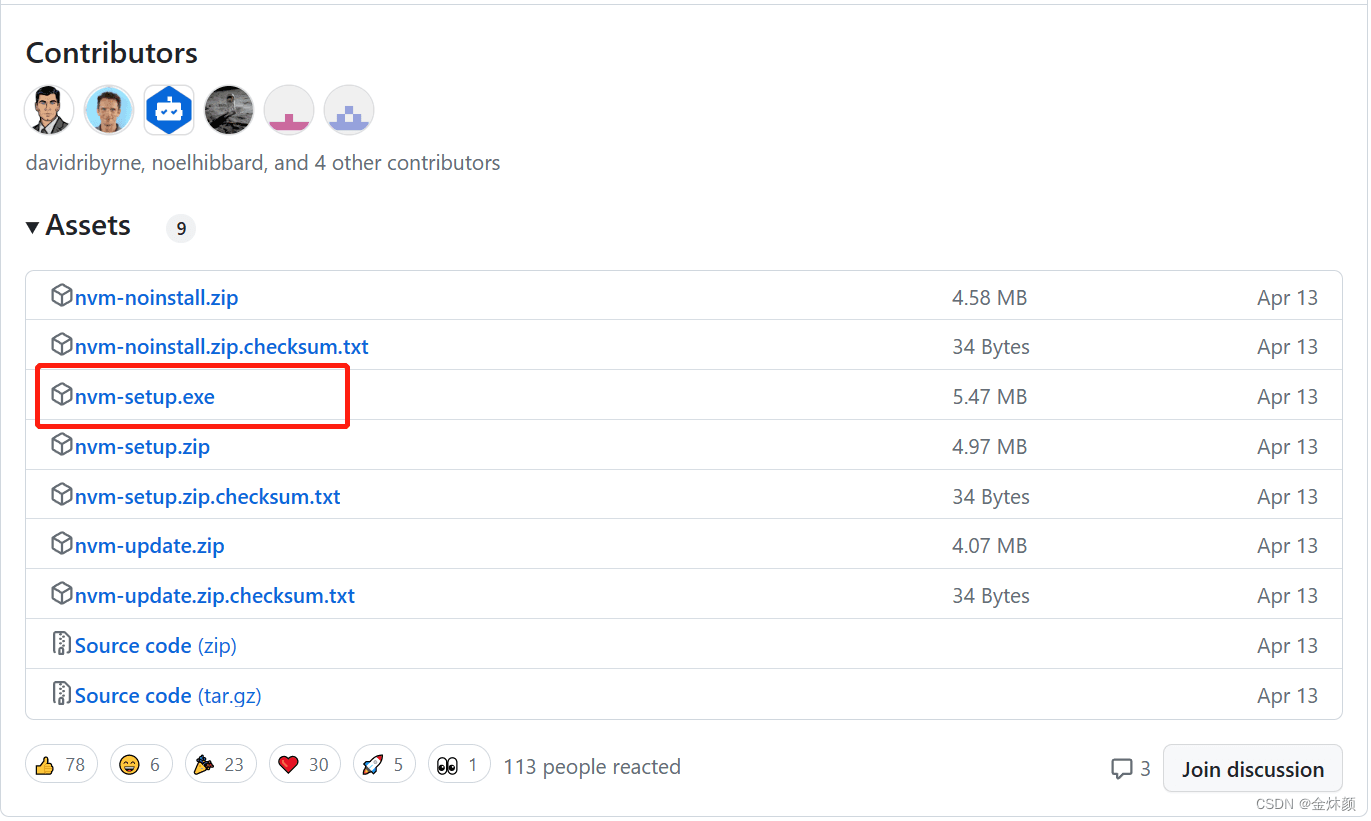This screenshot has height=821, width=1371.
Task: Toggle the hooray party reaction with 23
Action: (220, 765)
